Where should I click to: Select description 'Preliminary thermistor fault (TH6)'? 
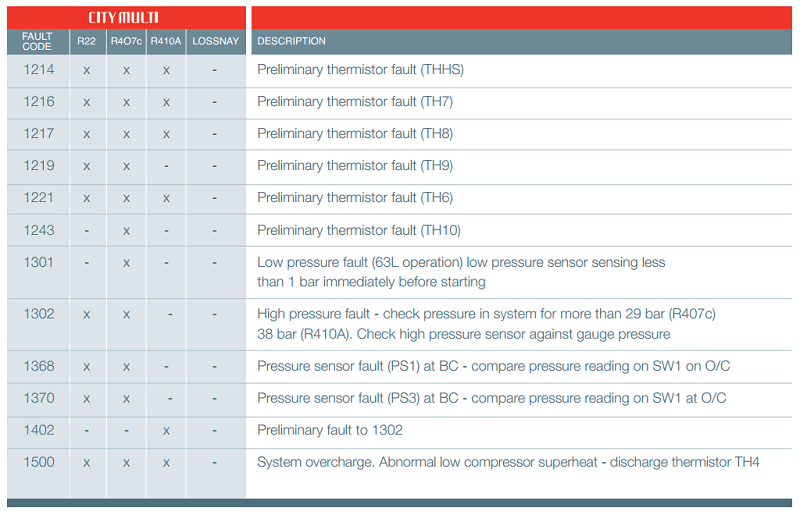[x=355, y=198]
